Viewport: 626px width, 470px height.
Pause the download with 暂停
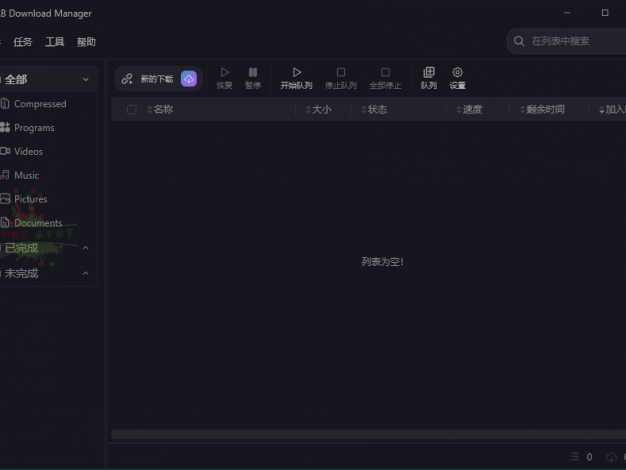click(253, 78)
